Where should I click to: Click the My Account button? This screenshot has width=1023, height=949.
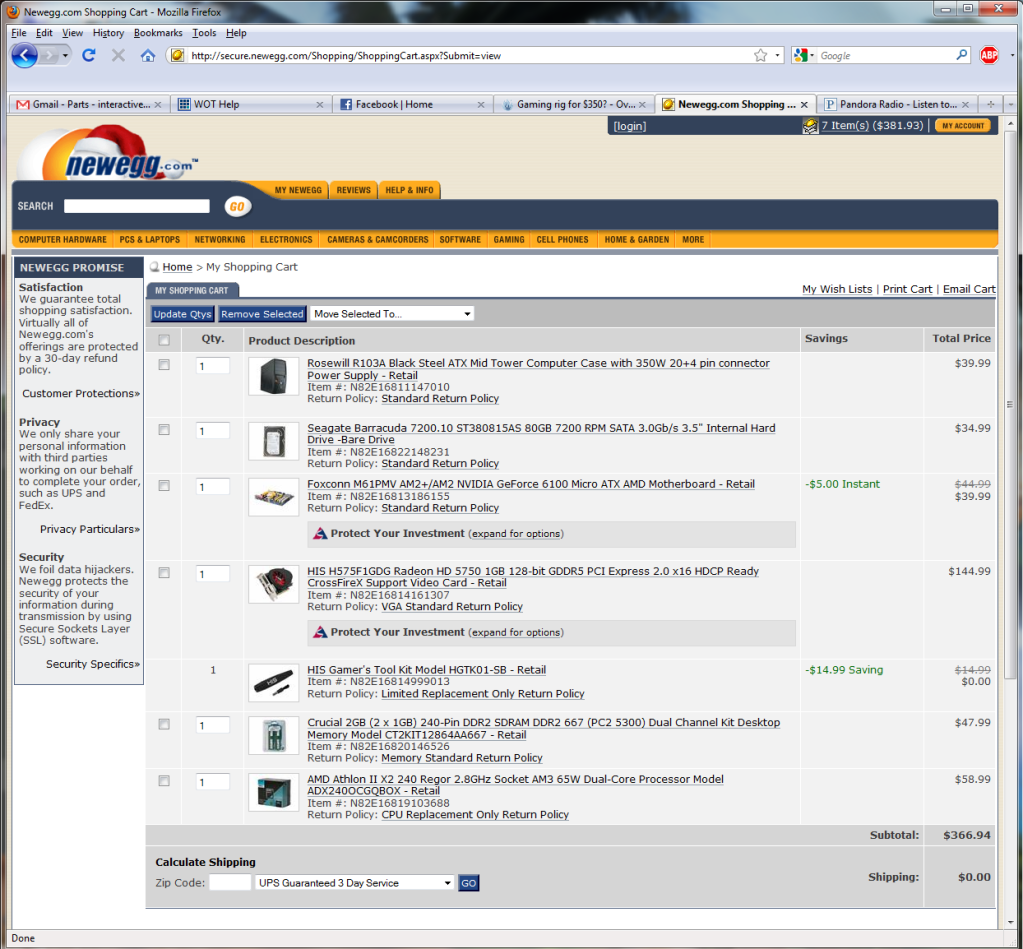963,126
